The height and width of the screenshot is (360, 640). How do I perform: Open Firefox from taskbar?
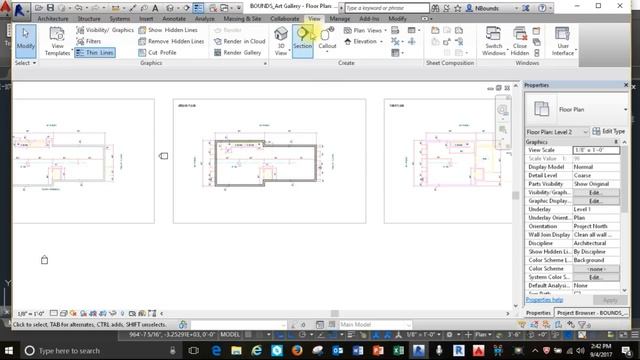pyautogui.click(x=297, y=351)
